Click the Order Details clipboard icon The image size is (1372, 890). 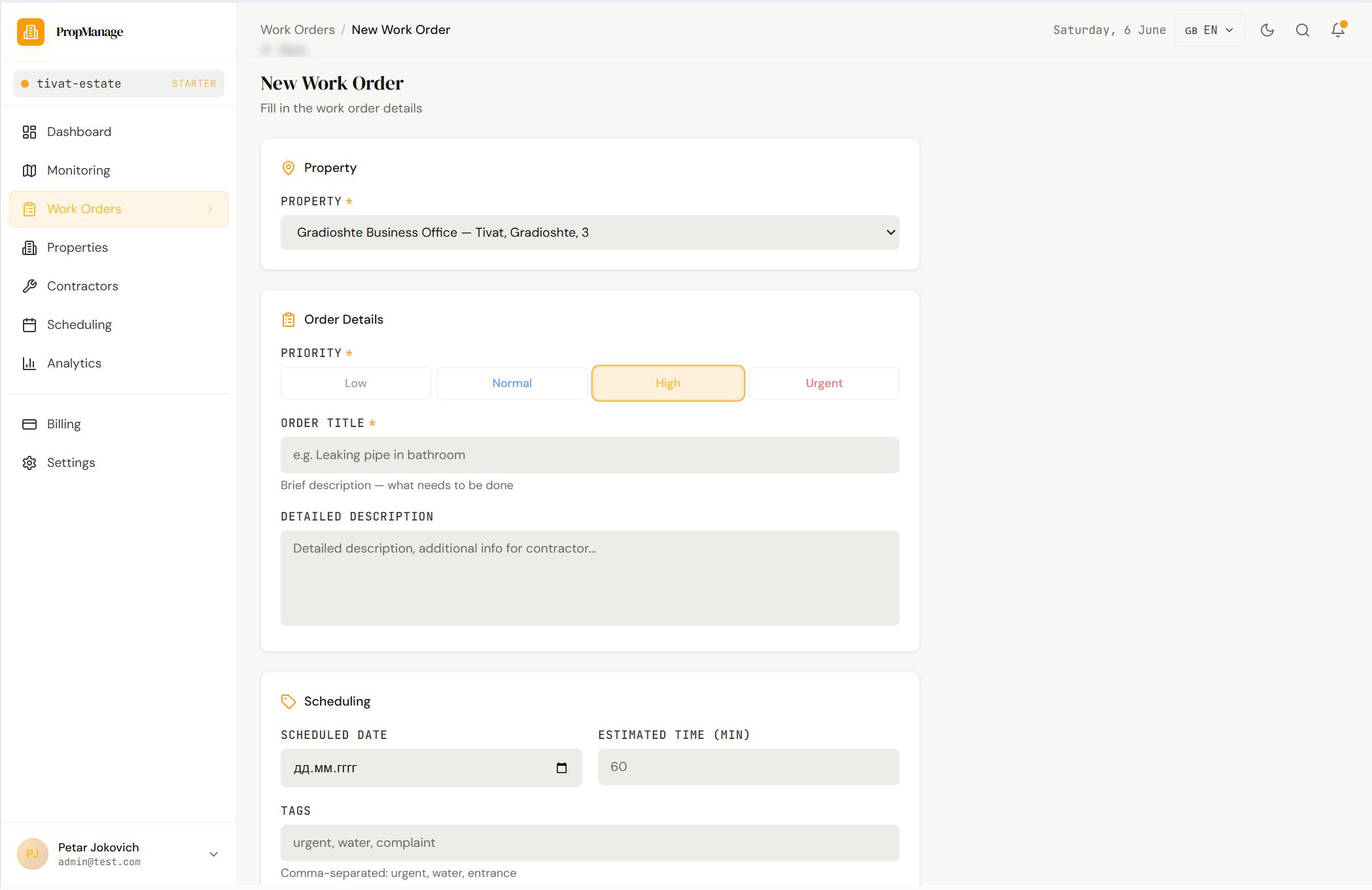pos(289,320)
